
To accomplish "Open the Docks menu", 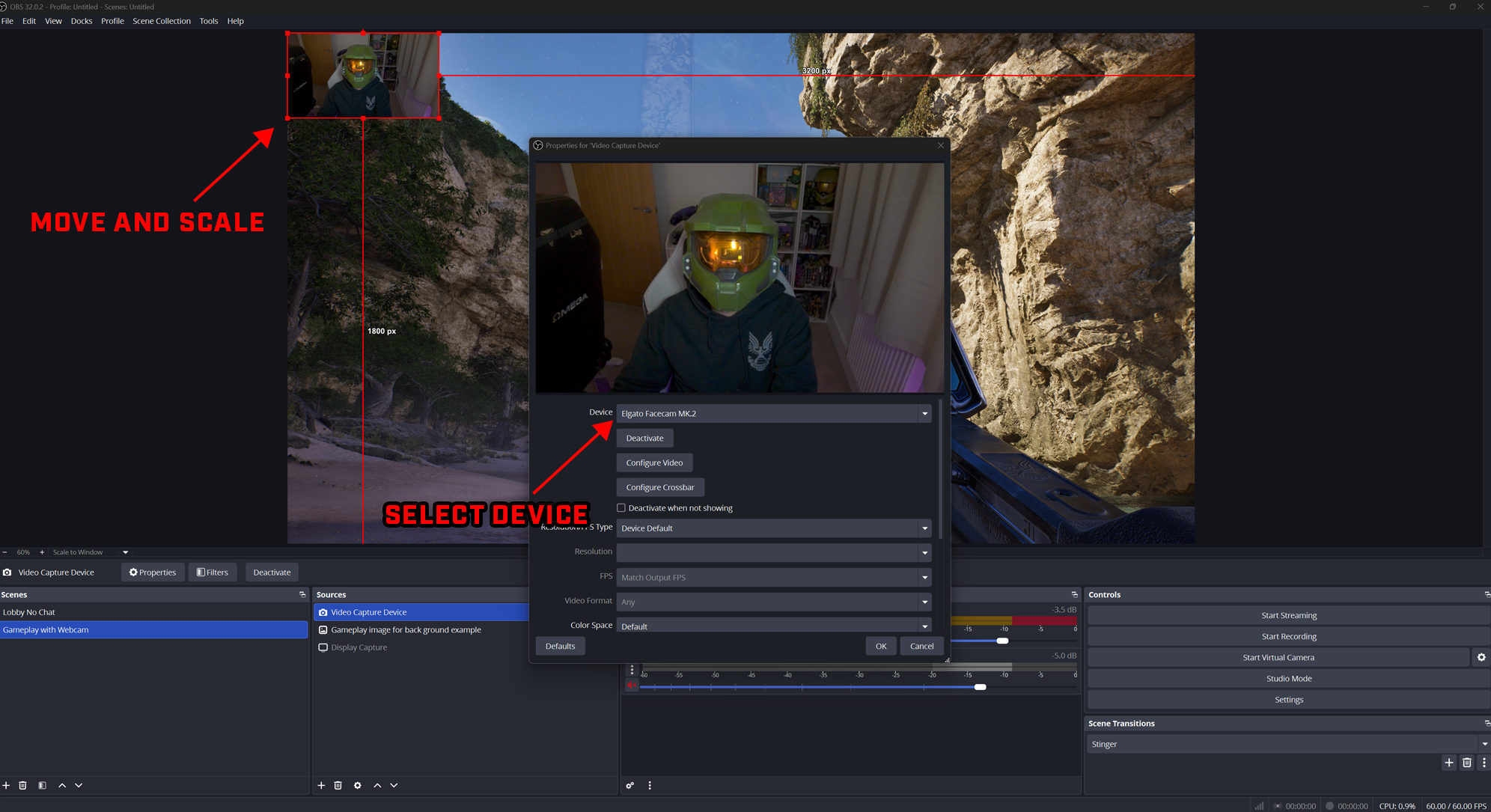I will tap(81, 21).
